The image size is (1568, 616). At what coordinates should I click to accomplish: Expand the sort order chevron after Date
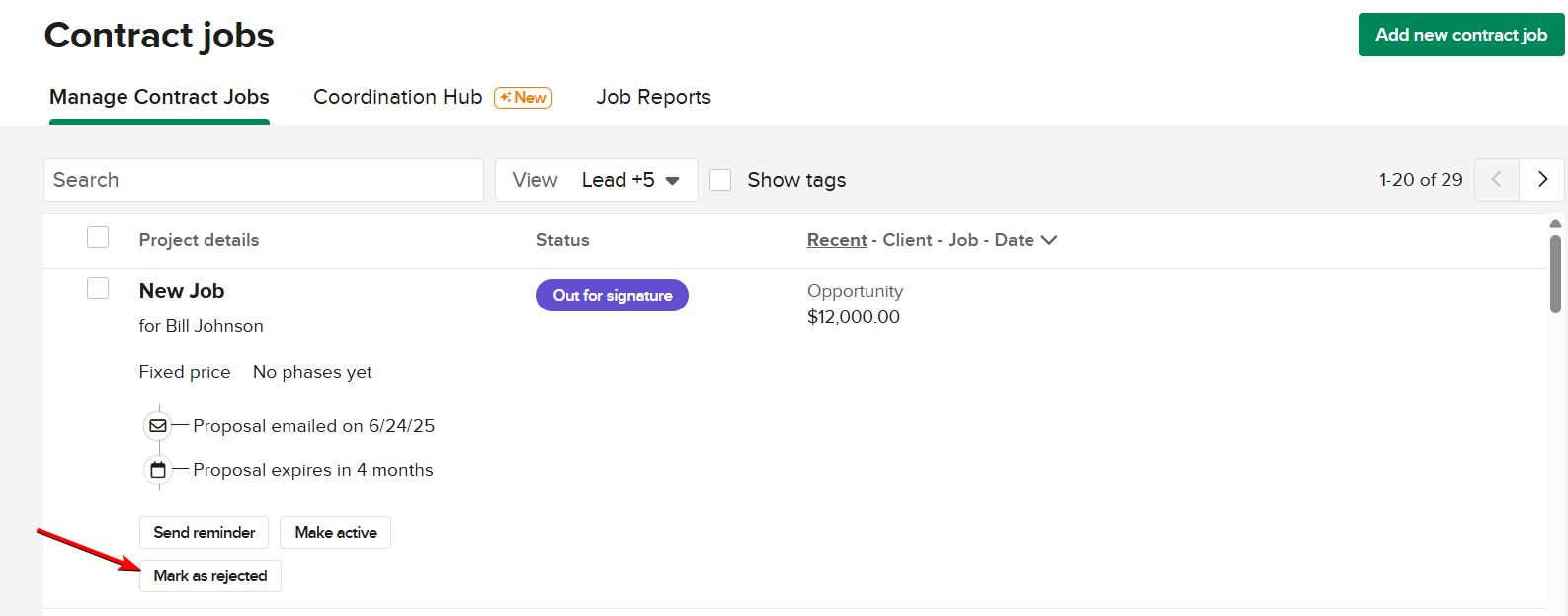(x=1049, y=240)
